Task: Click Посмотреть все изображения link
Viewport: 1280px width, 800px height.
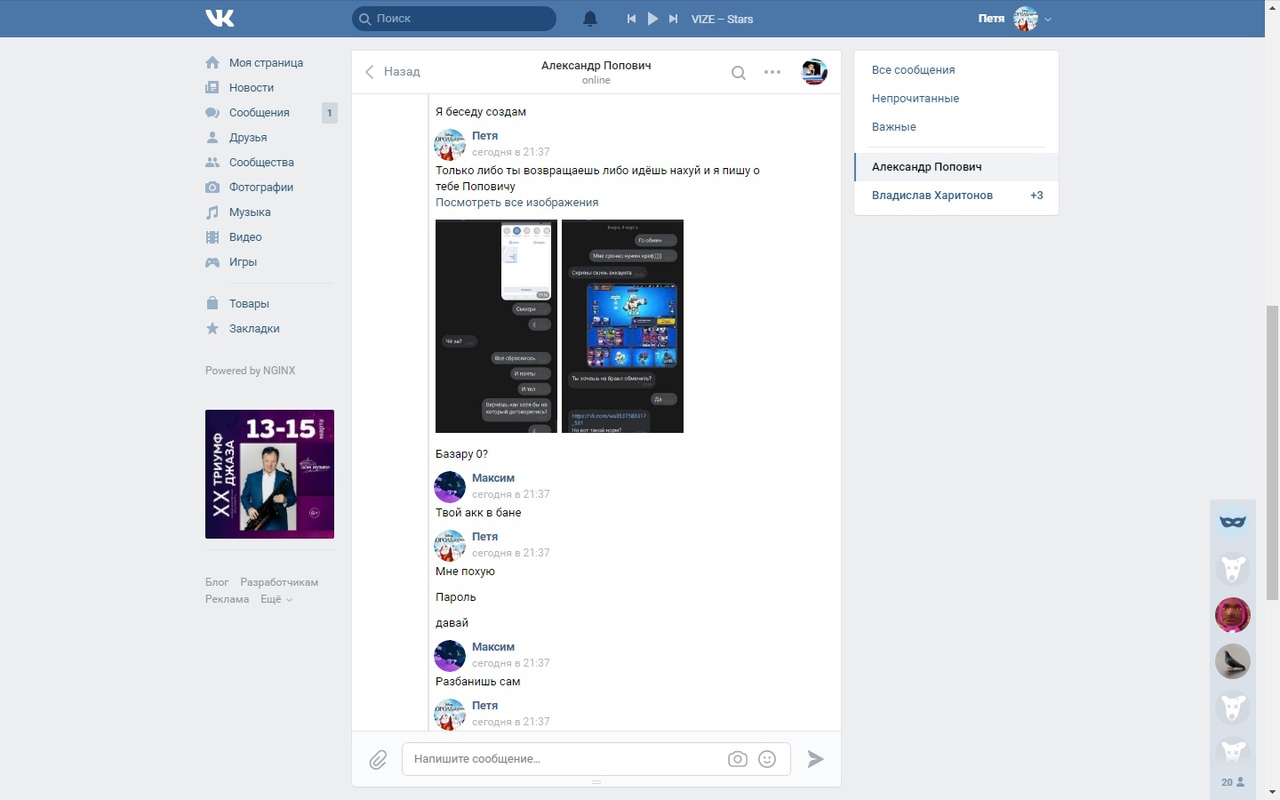Action: click(517, 202)
